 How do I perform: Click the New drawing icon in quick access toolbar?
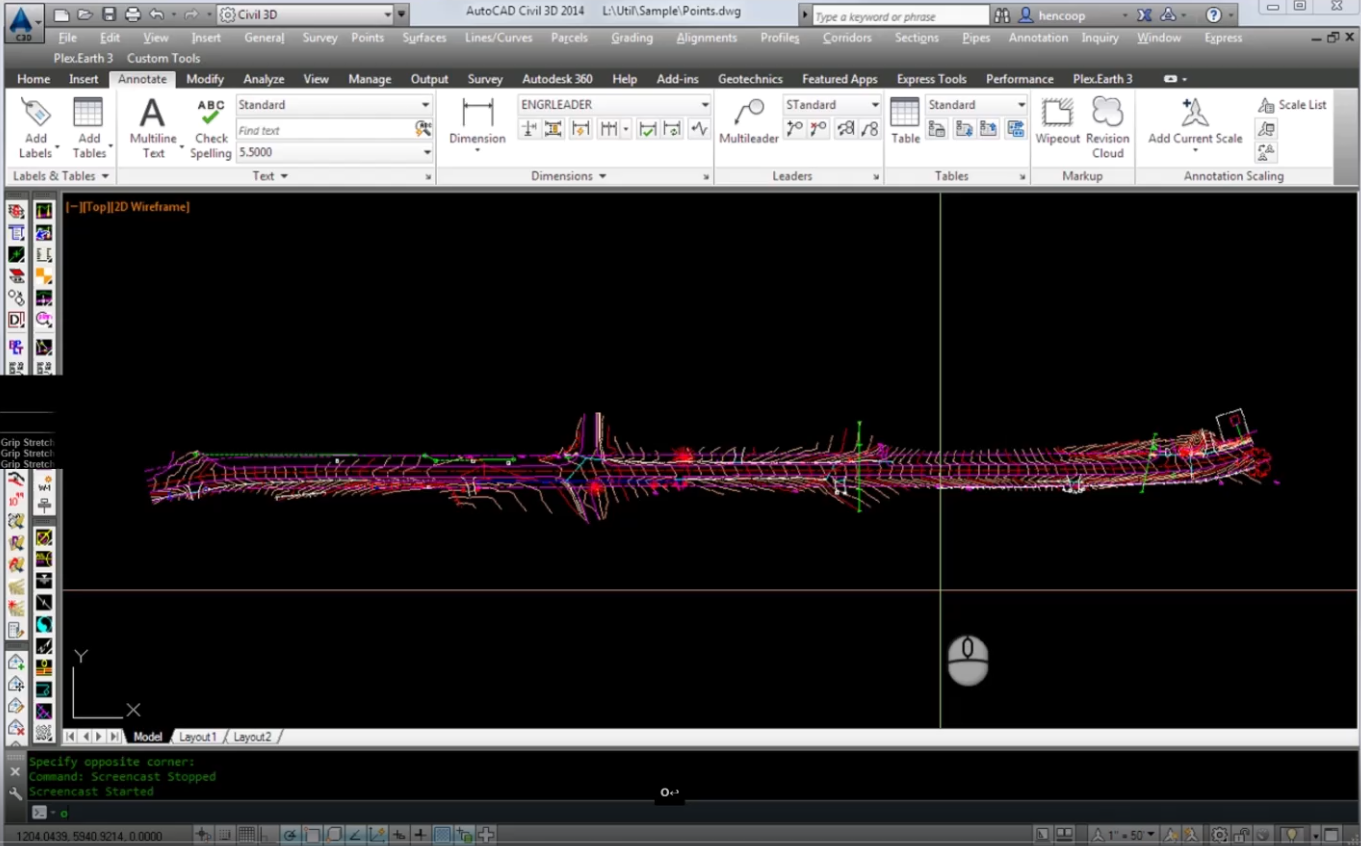click(62, 15)
